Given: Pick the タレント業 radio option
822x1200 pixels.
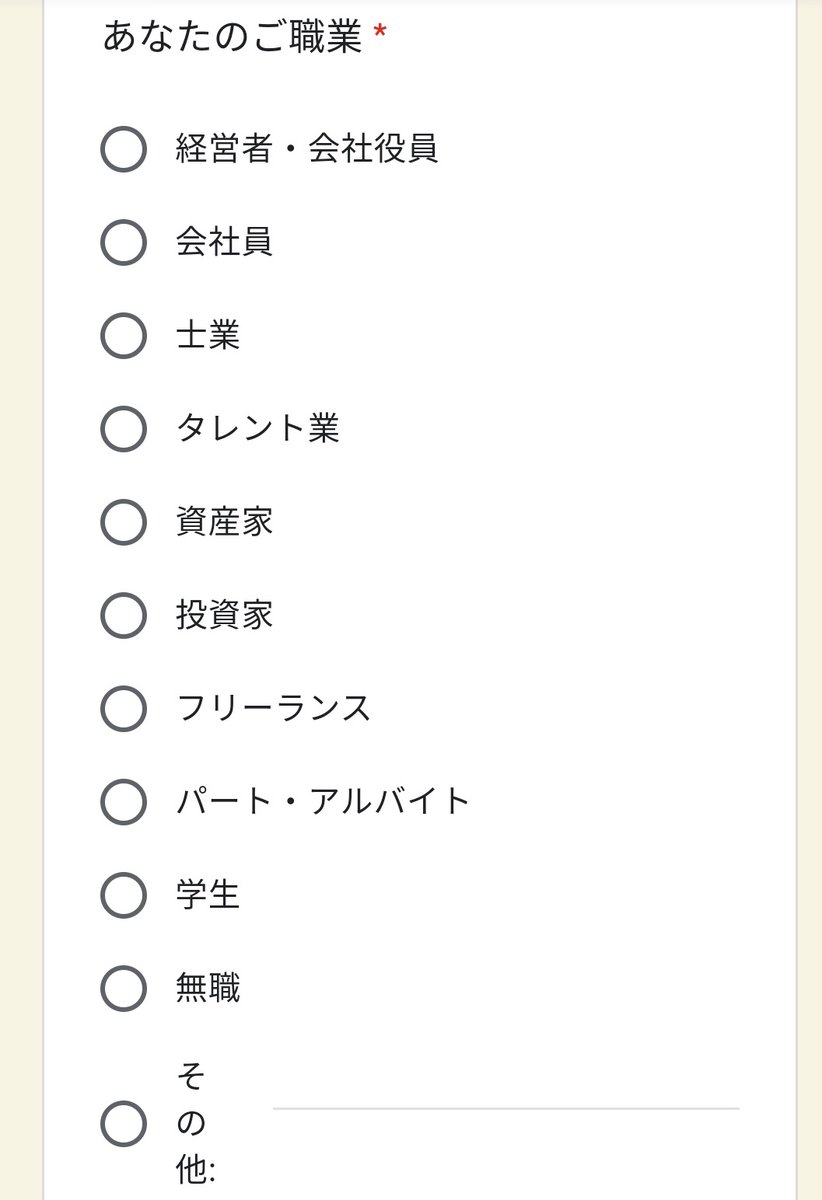Looking at the screenshot, I should [124, 429].
